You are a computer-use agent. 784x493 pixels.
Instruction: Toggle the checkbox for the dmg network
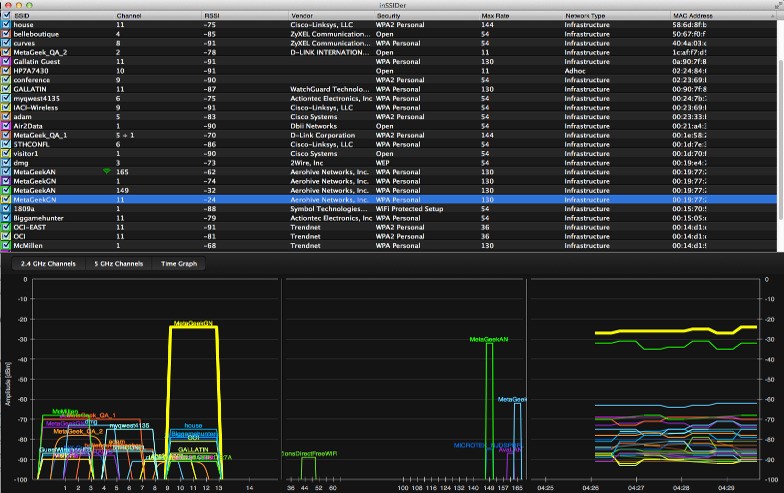6,163
